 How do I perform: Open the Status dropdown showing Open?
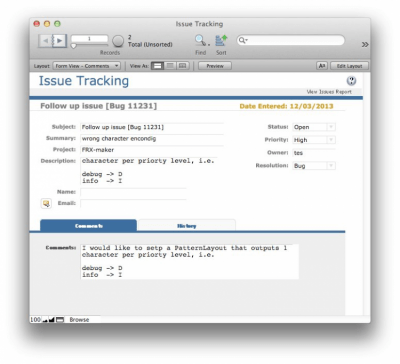click(x=314, y=127)
